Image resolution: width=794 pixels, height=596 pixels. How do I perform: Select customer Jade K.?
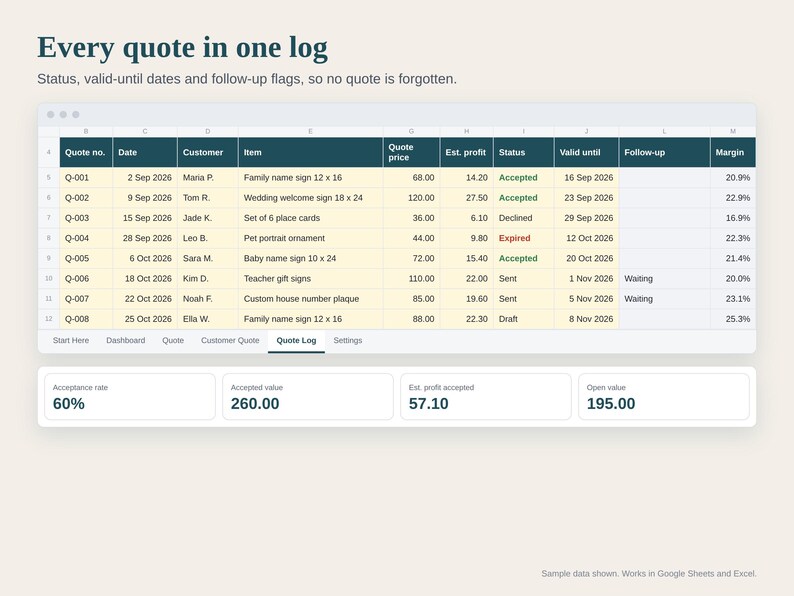click(x=208, y=218)
